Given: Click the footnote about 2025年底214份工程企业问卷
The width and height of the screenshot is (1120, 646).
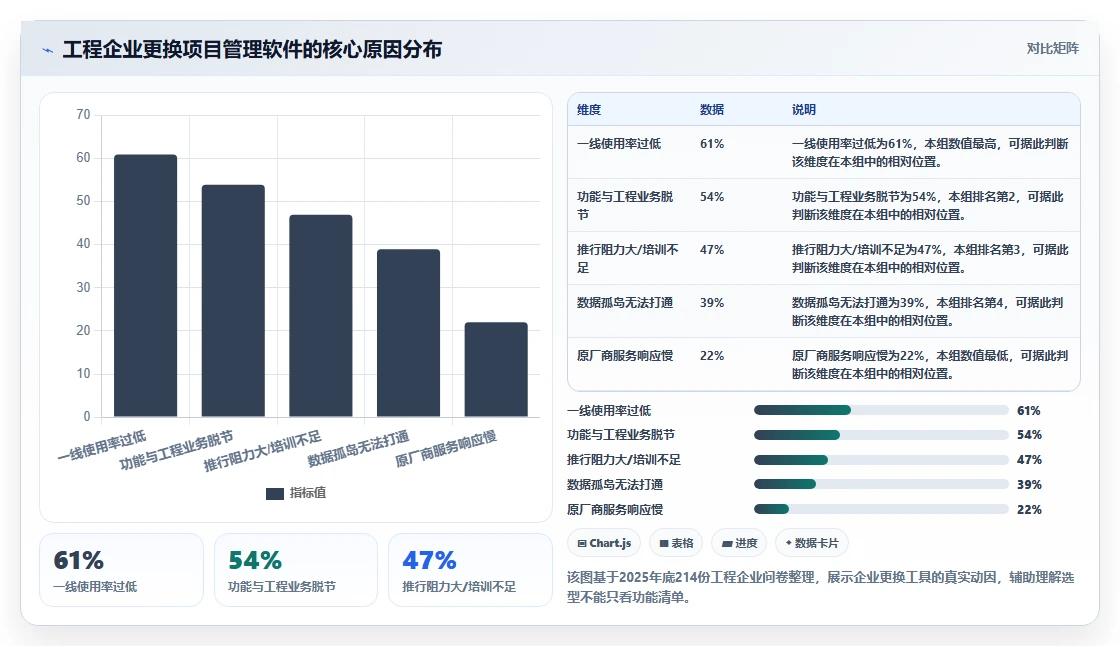Looking at the screenshot, I should [821, 587].
